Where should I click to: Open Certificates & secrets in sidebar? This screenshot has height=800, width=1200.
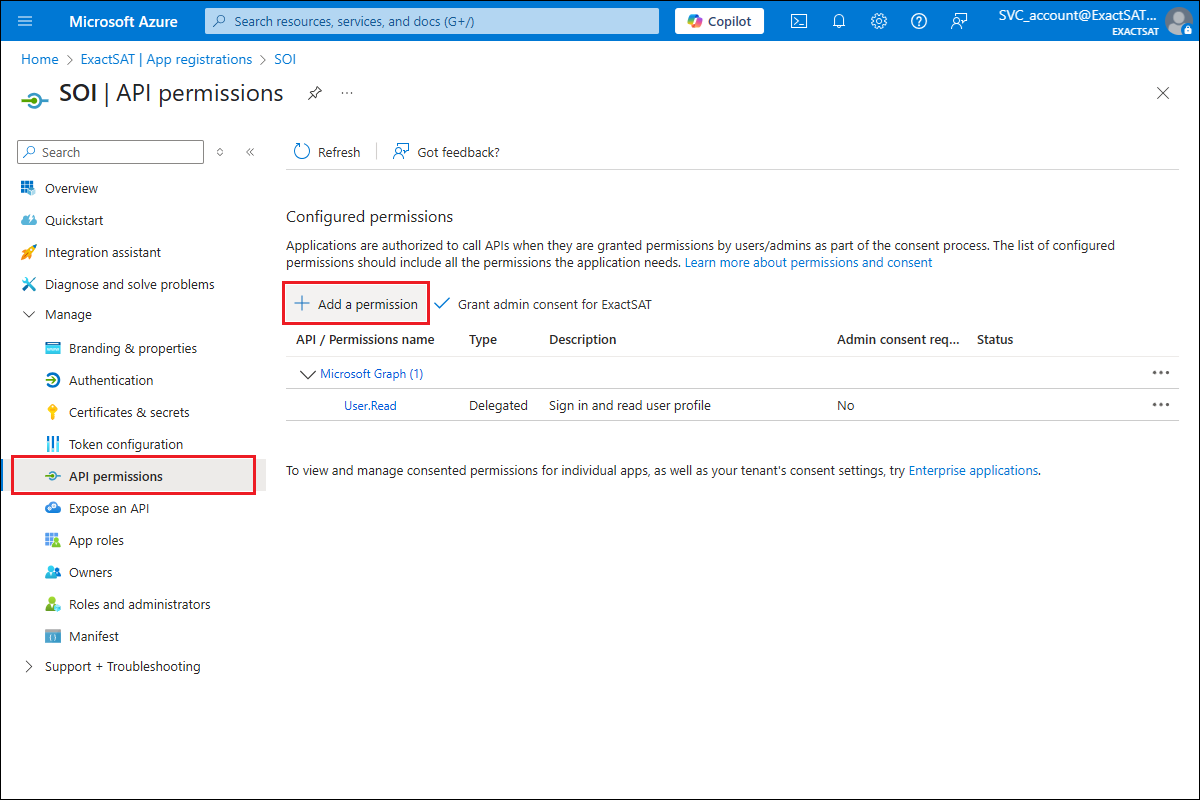tap(128, 412)
